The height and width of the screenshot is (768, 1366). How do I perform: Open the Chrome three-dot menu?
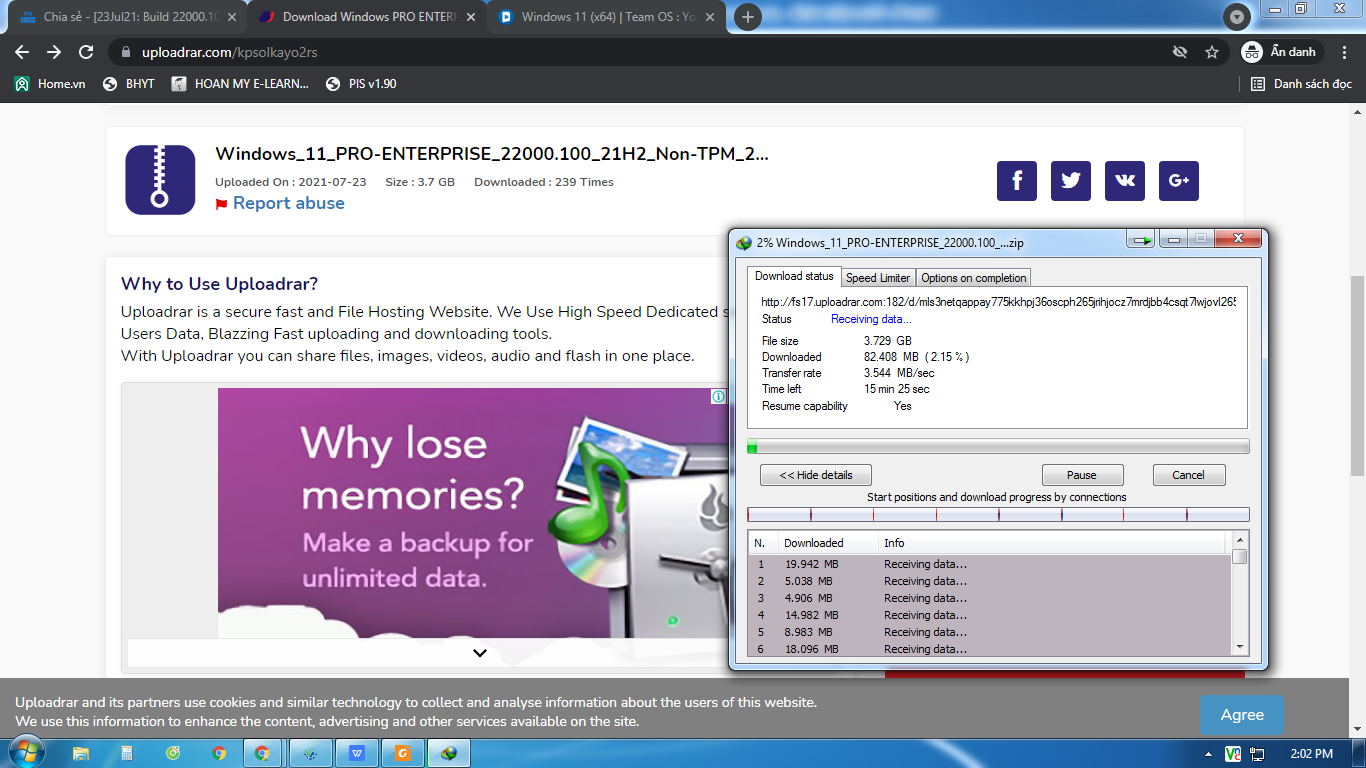(1342, 52)
